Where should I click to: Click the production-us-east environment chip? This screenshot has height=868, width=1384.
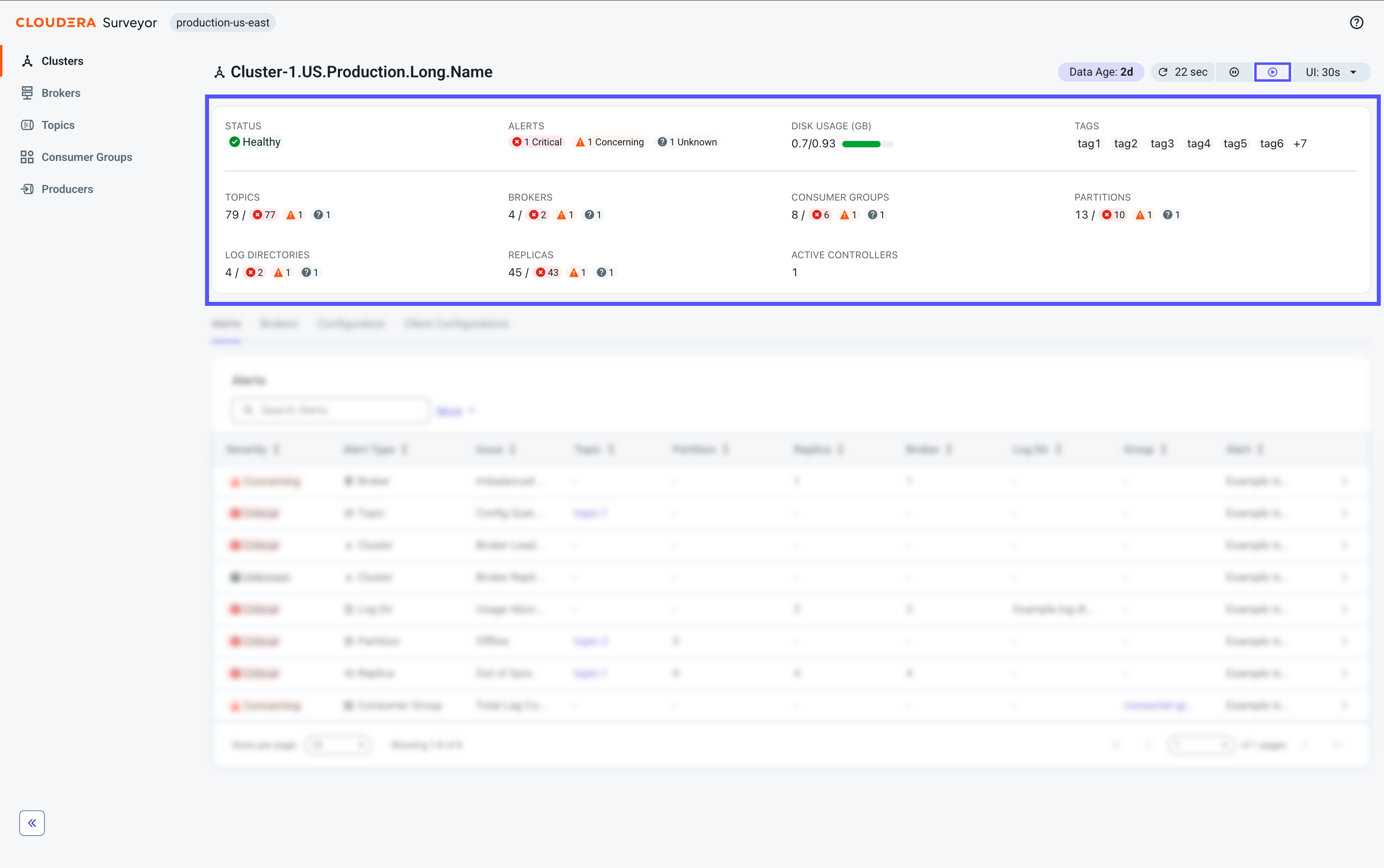tap(223, 22)
